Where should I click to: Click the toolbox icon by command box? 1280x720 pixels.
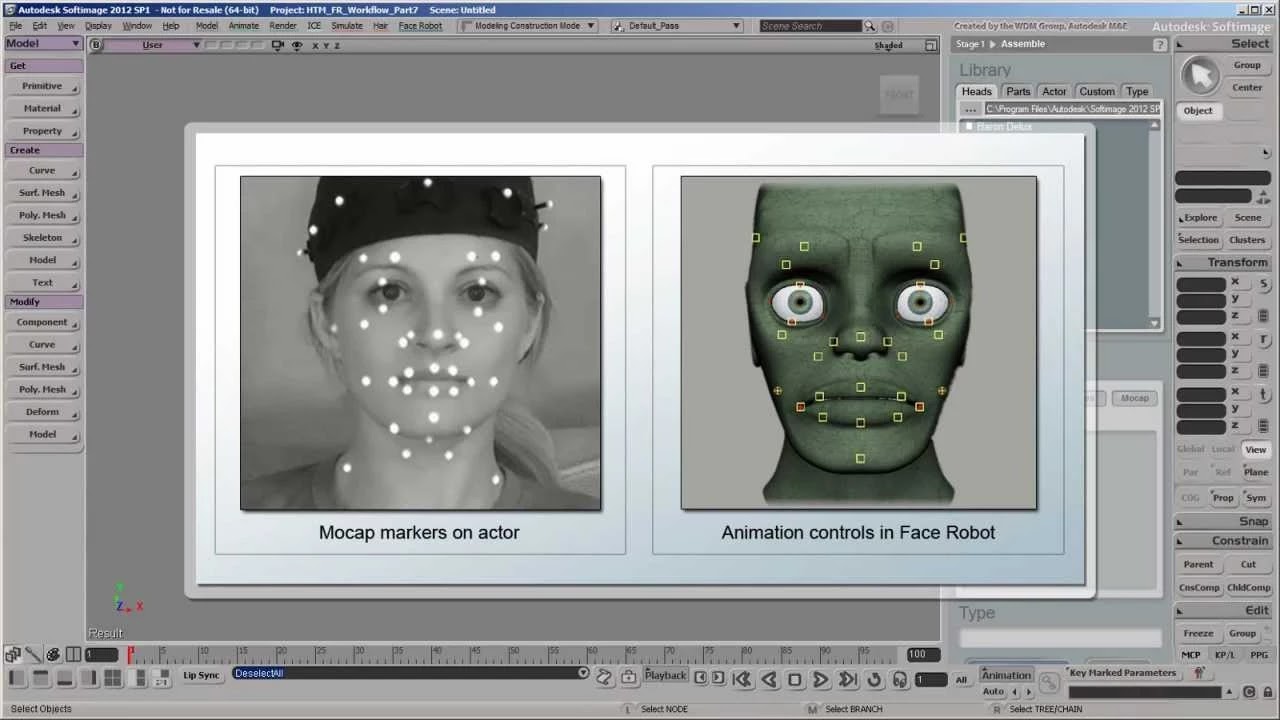click(628, 677)
